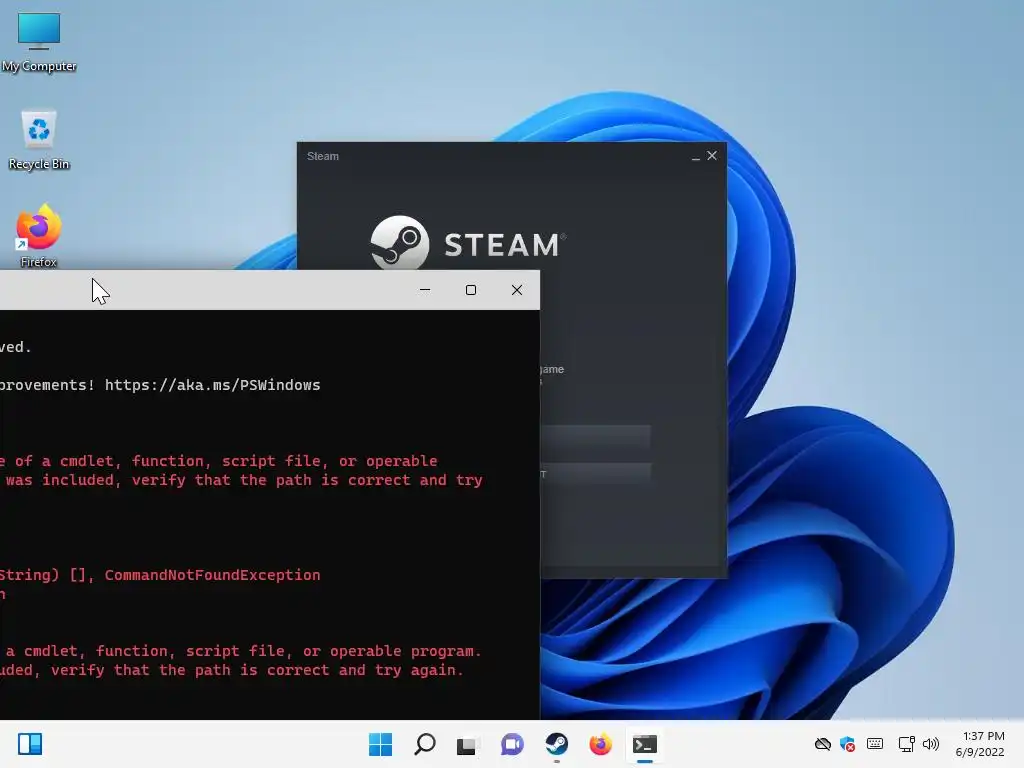
Task: Click the Steam logo in the Steam window
Action: (x=468, y=242)
